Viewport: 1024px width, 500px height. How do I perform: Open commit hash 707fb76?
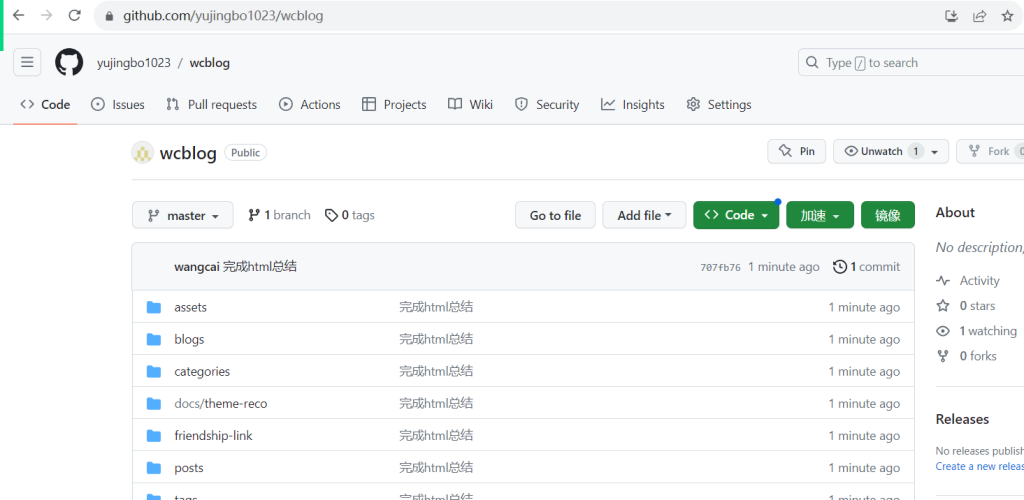(x=720, y=267)
